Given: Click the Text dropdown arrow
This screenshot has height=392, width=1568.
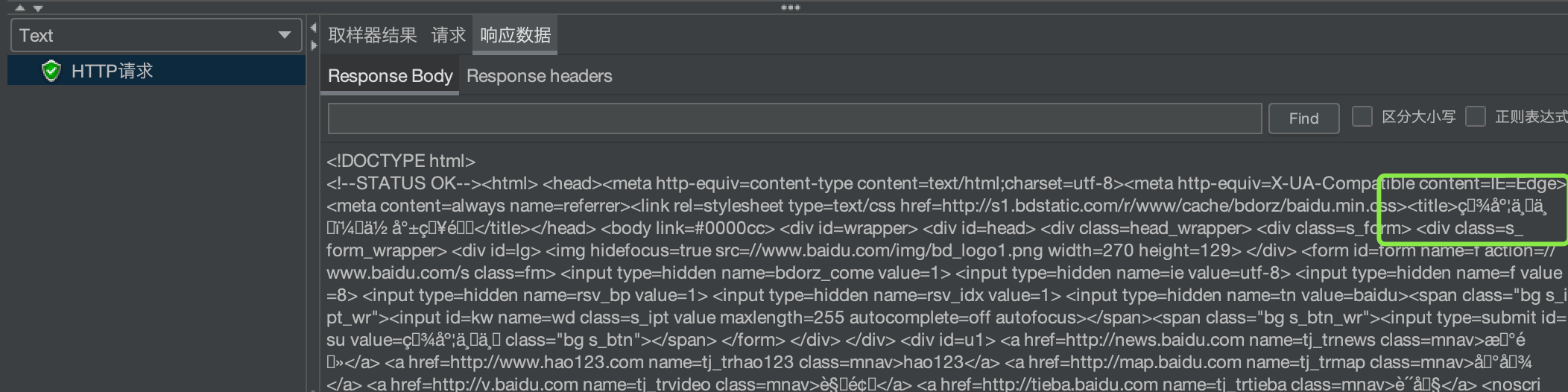Looking at the screenshot, I should 284,35.
